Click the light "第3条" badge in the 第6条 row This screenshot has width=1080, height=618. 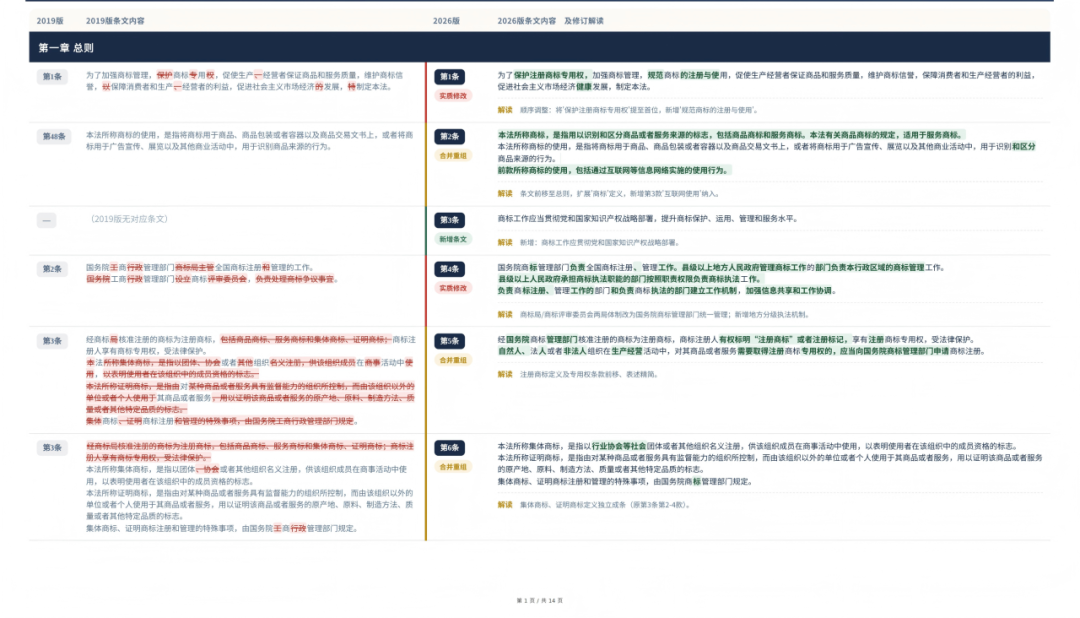(x=52, y=448)
